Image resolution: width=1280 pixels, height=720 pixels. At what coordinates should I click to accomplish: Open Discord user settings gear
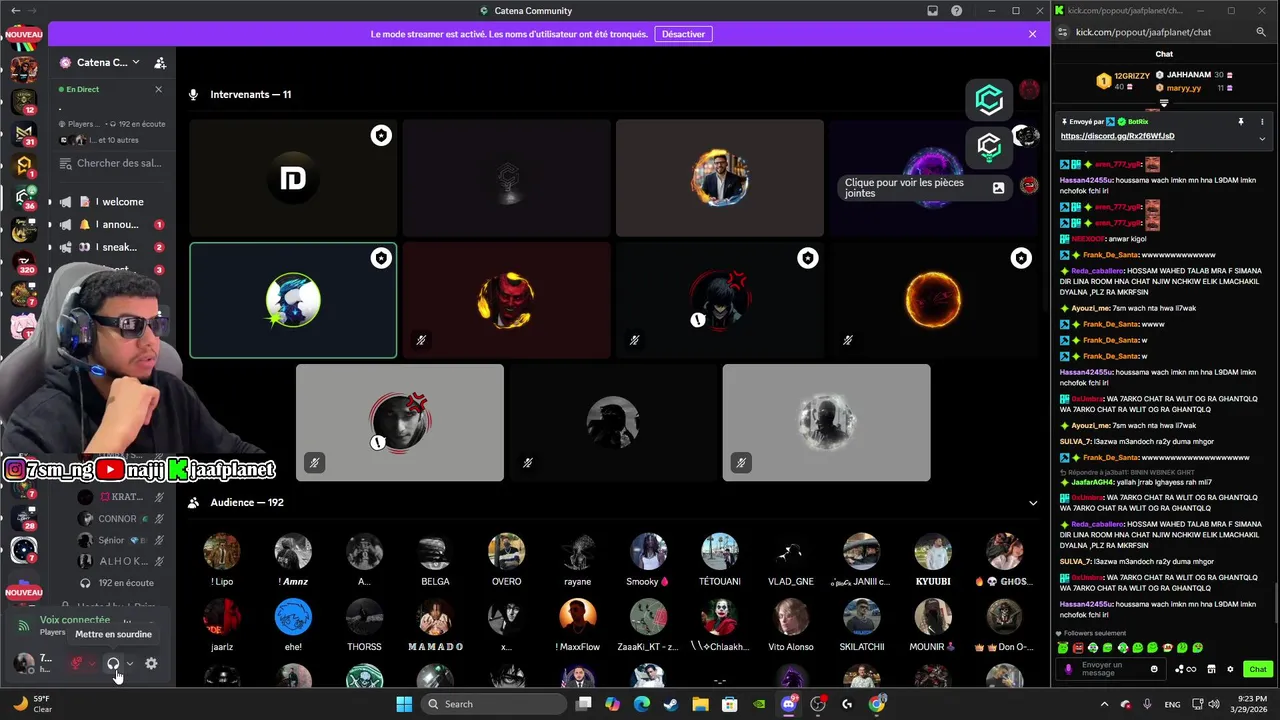pos(151,663)
